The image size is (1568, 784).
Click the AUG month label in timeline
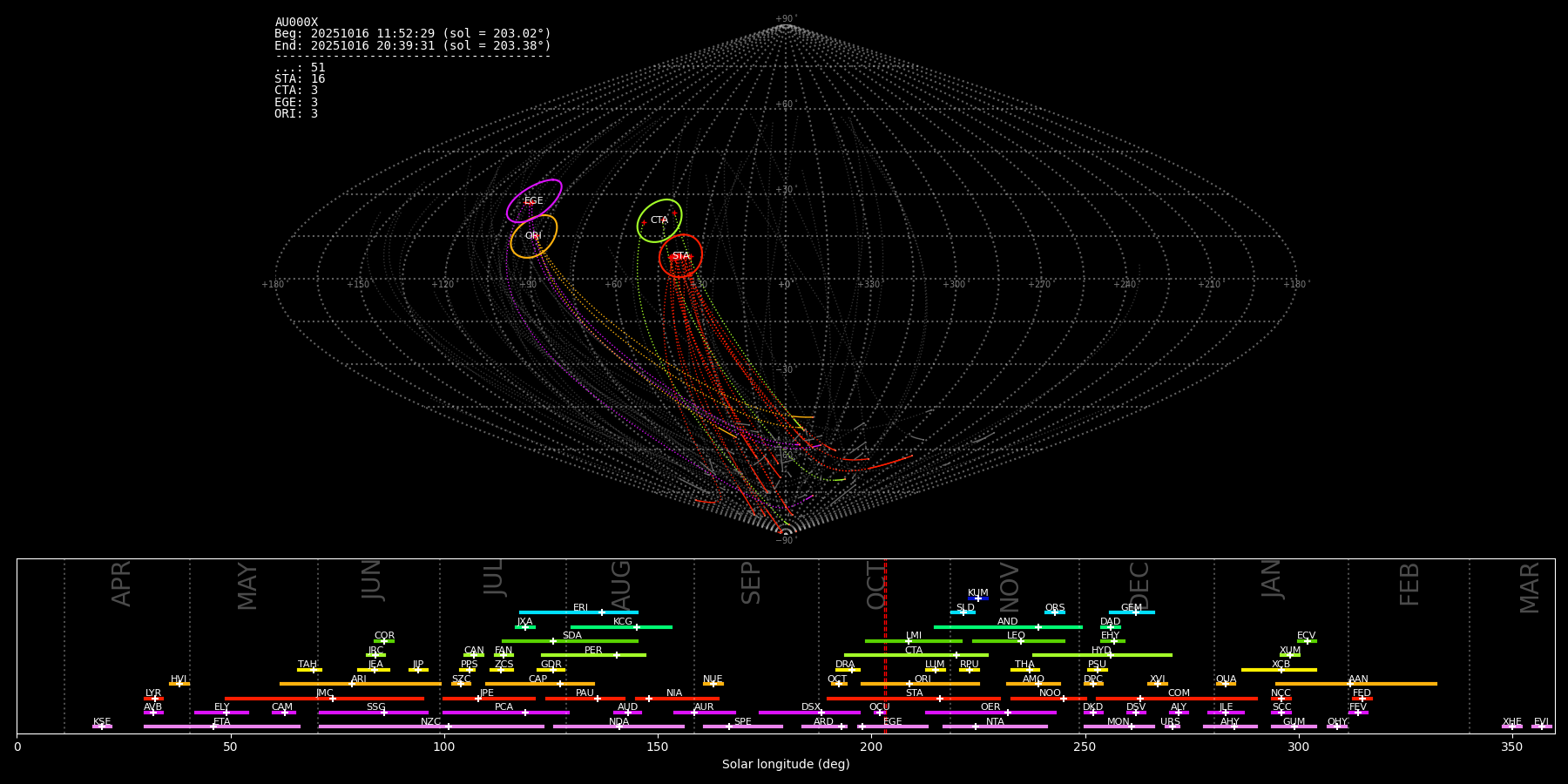(621, 584)
